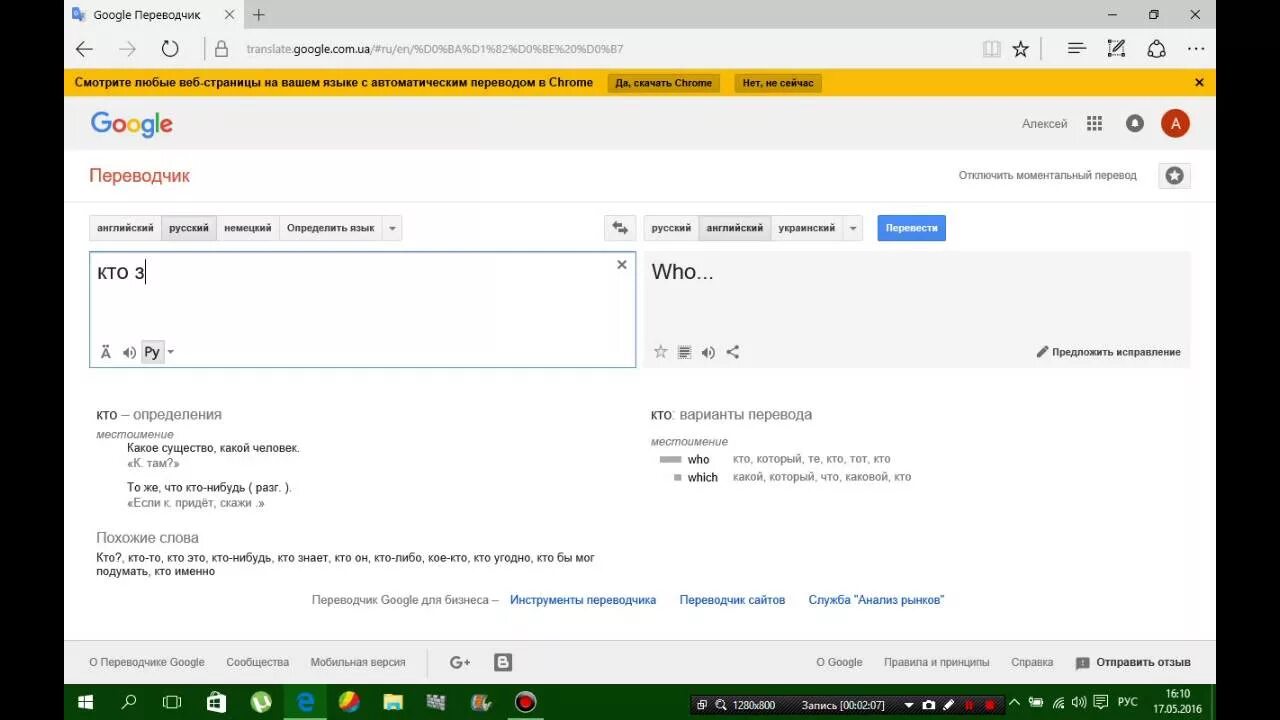Click the pencil 'Предложить исправление' link
Screen dimensions: 1280x720
1108,352
